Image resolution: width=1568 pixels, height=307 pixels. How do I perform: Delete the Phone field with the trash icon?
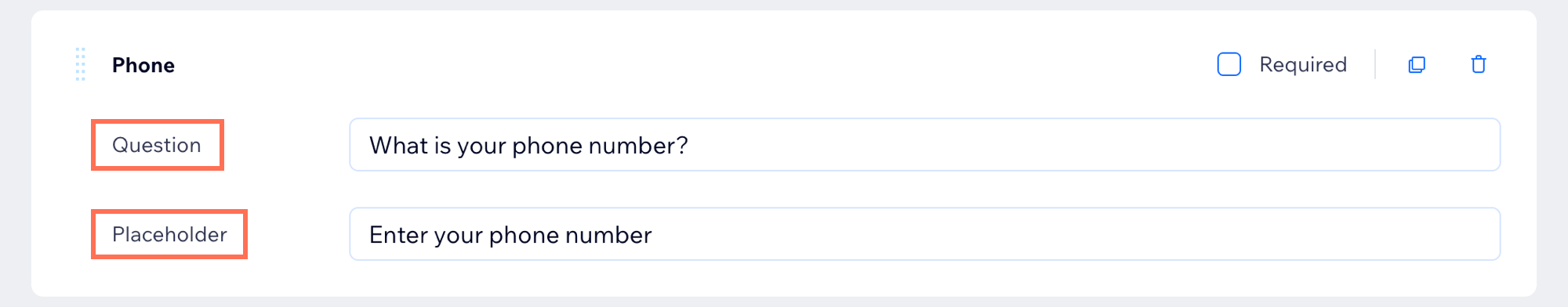pyautogui.click(x=1479, y=64)
